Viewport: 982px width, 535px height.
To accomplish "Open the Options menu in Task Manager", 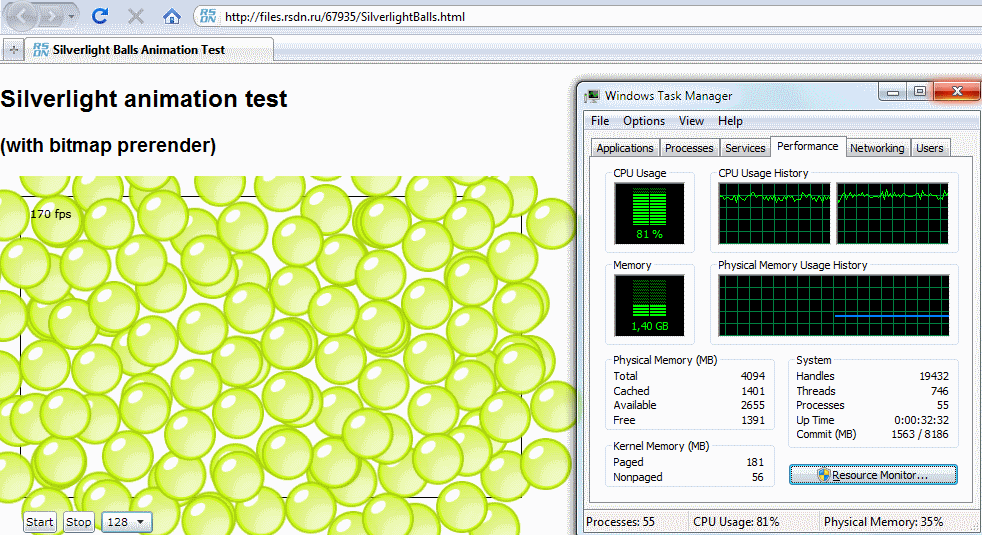I will (644, 121).
